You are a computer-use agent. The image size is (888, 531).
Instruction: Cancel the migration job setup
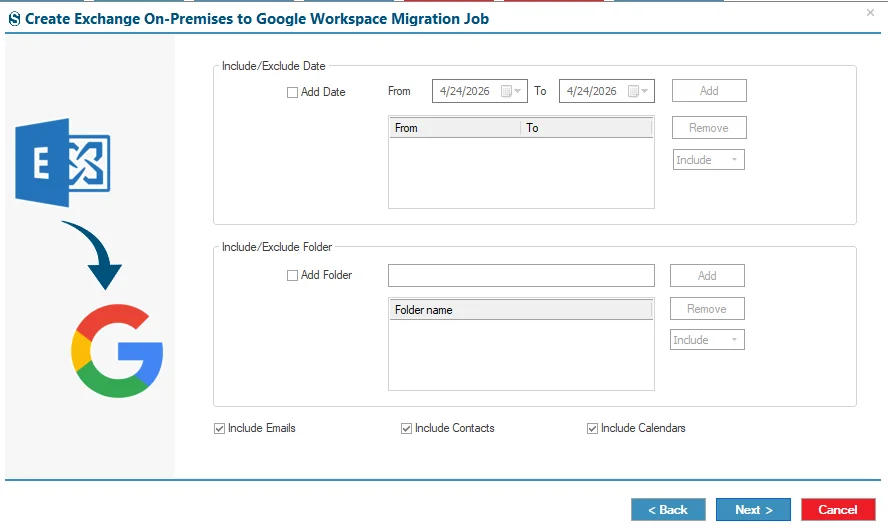coord(838,509)
